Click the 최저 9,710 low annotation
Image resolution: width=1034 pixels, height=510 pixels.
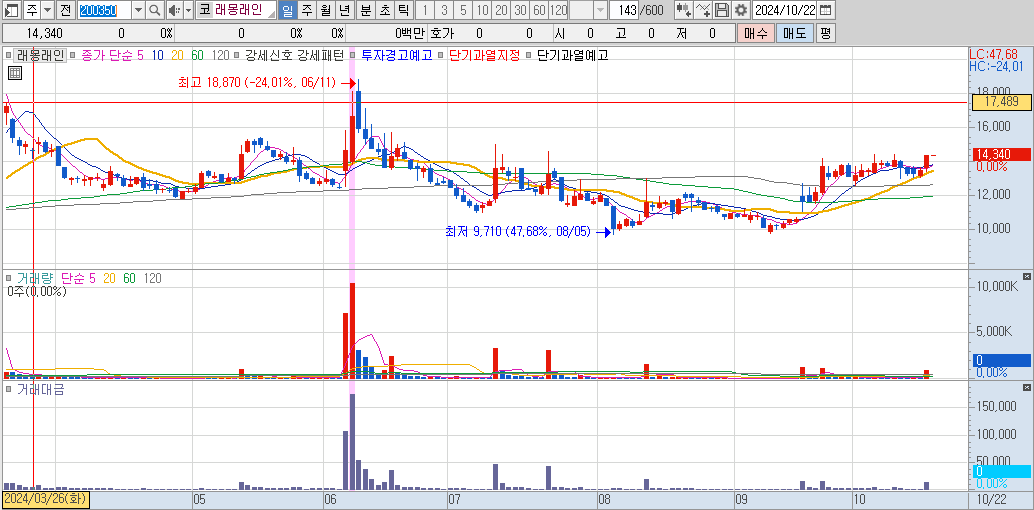point(520,232)
